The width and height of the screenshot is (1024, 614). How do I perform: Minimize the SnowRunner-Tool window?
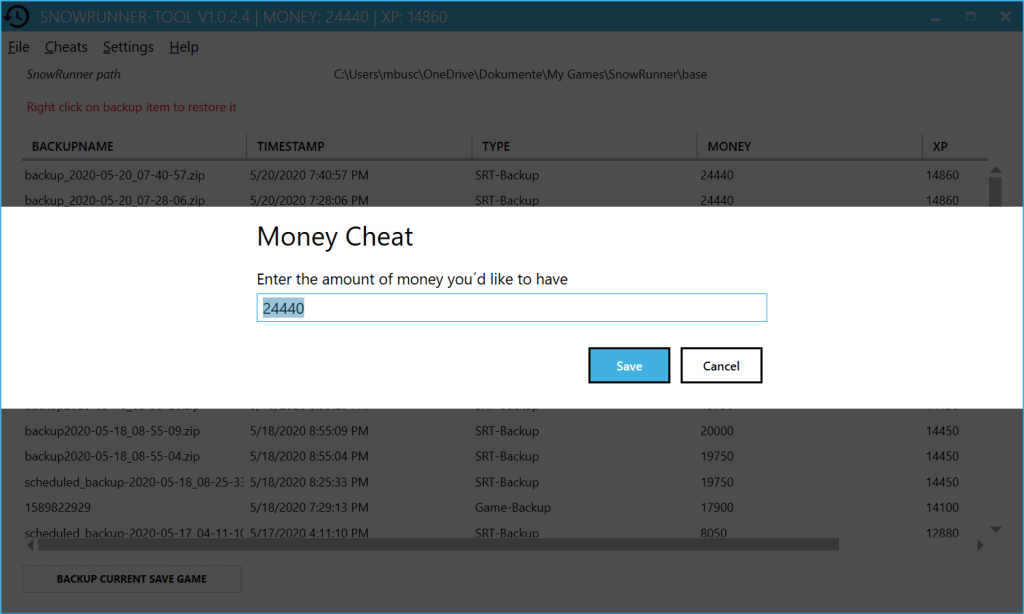point(936,17)
